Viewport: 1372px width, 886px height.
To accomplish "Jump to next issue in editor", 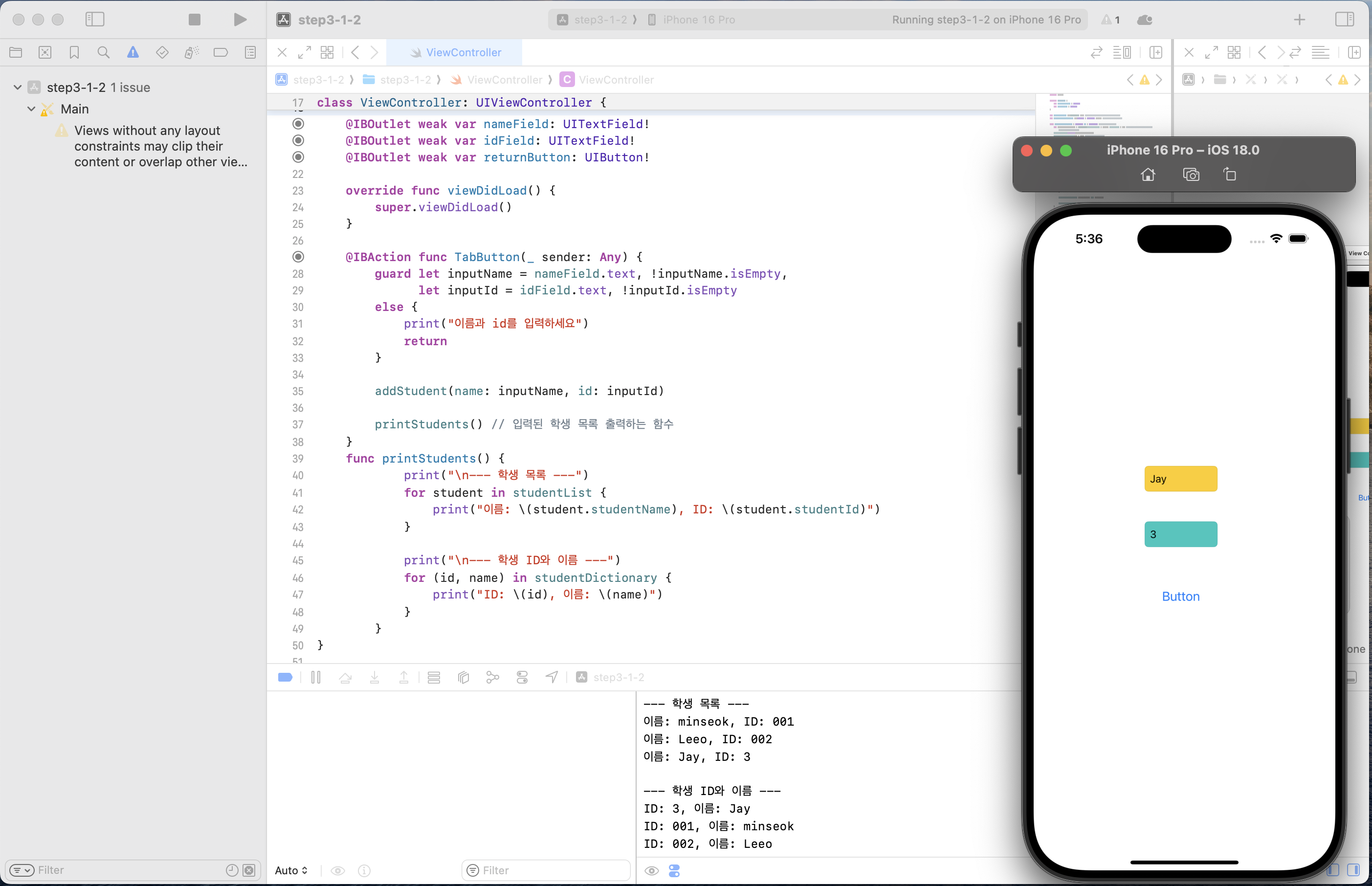I will [1159, 79].
